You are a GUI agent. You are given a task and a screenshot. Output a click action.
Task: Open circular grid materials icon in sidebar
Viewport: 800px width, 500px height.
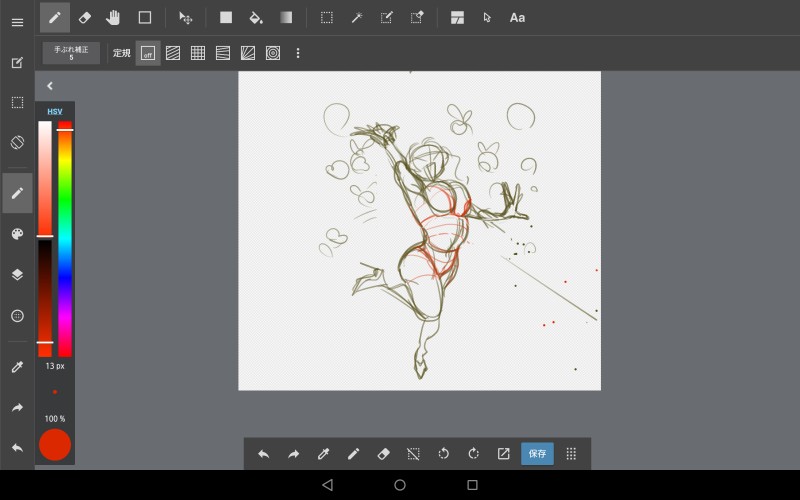pos(17,316)
